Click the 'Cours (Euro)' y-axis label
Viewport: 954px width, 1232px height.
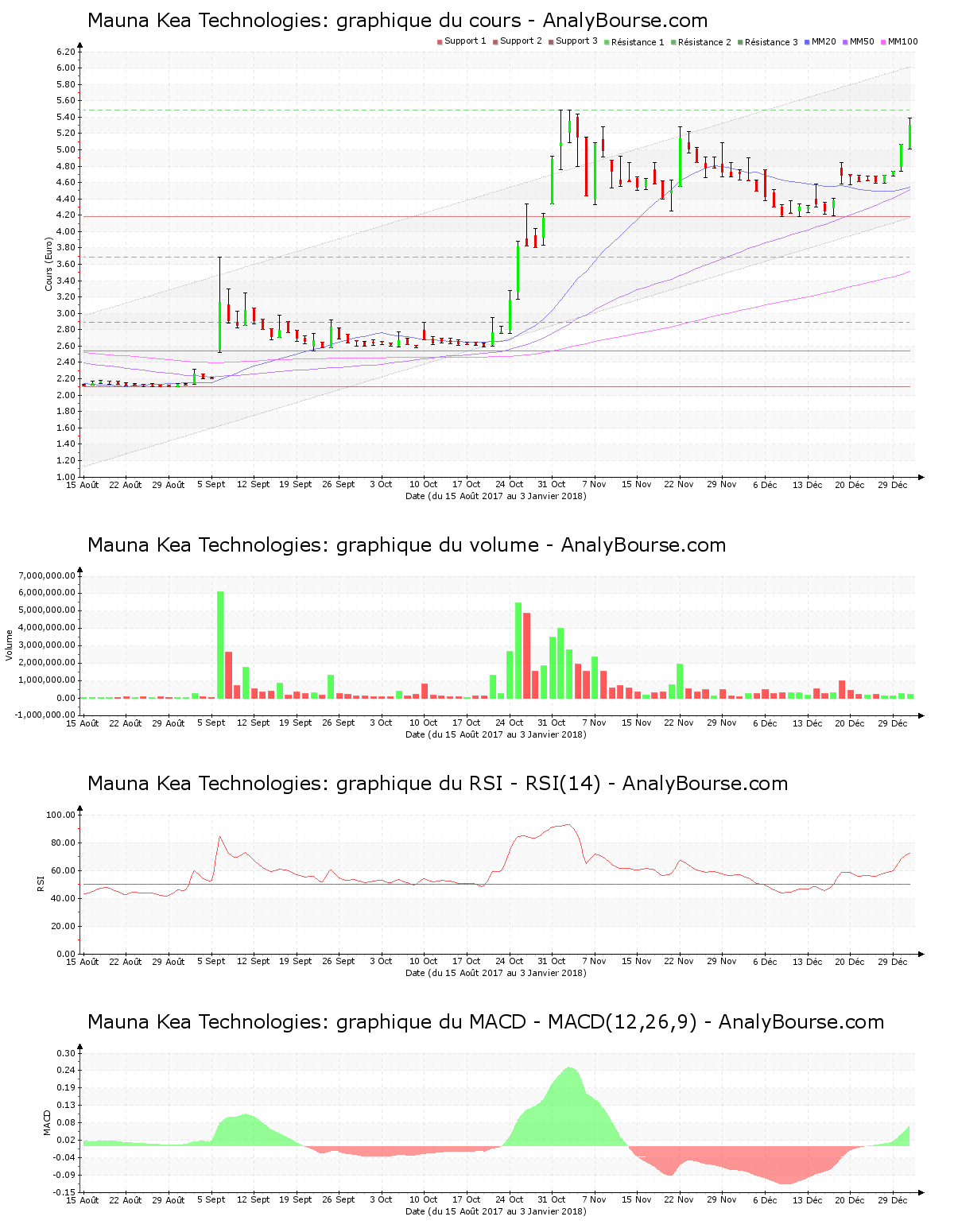pos(48,264)
